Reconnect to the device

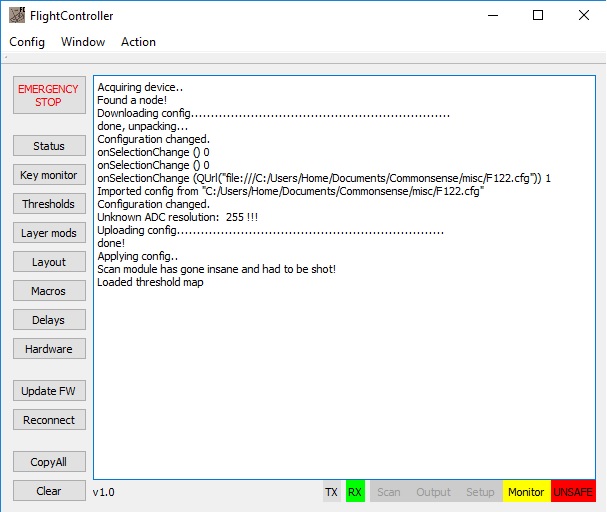[x=49, y=420]
